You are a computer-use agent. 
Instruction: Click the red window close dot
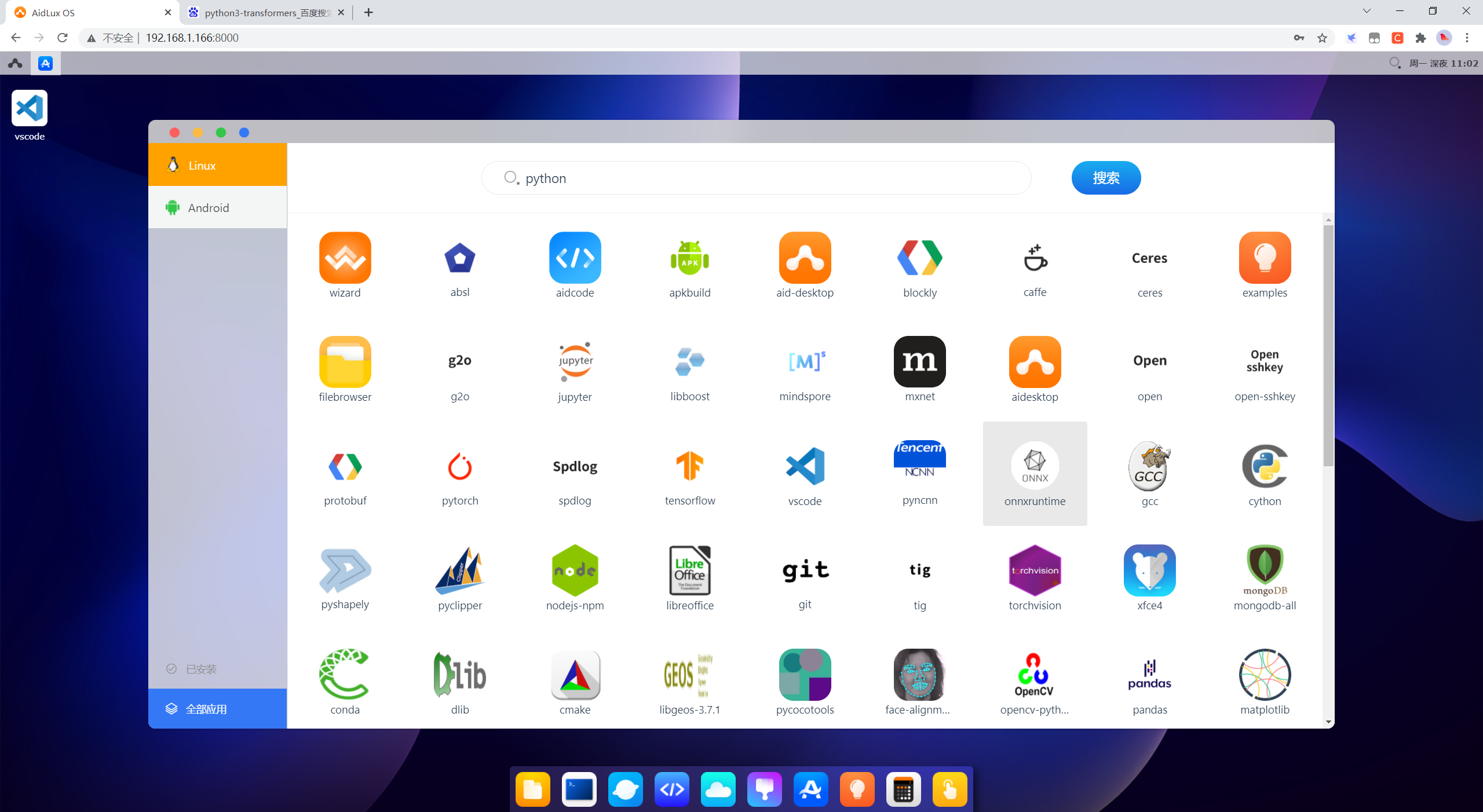tap(174, 133)
